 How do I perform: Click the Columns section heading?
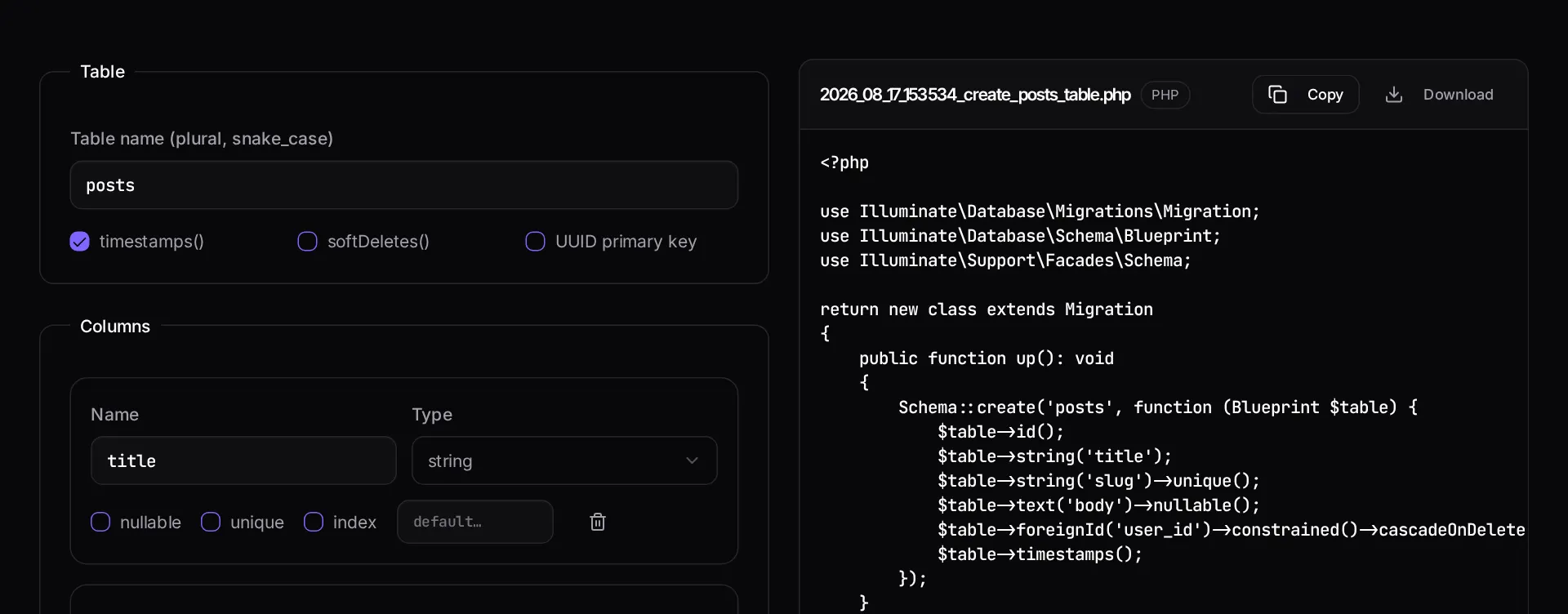115,327
